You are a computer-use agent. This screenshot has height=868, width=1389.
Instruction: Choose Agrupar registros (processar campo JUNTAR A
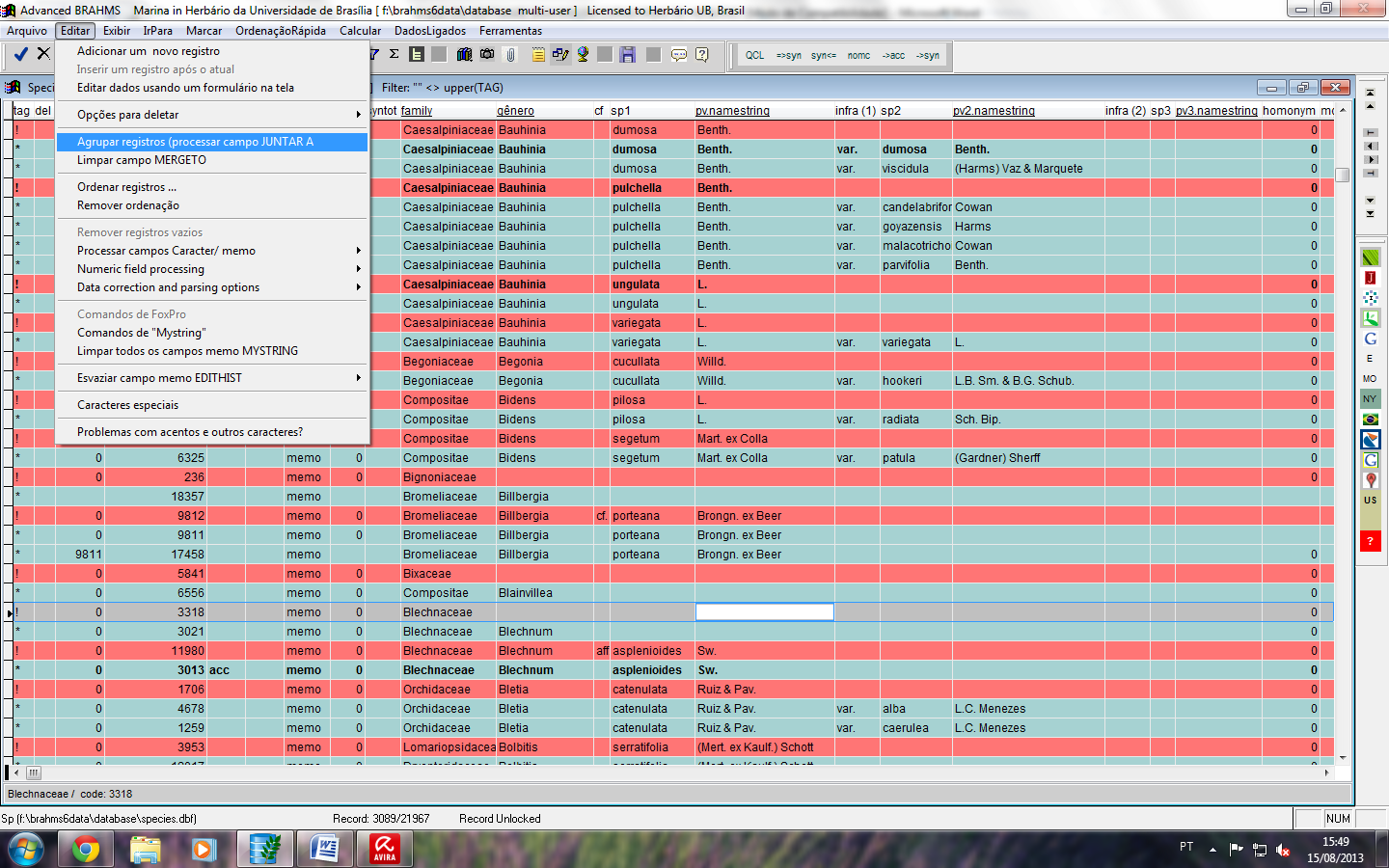212,142
